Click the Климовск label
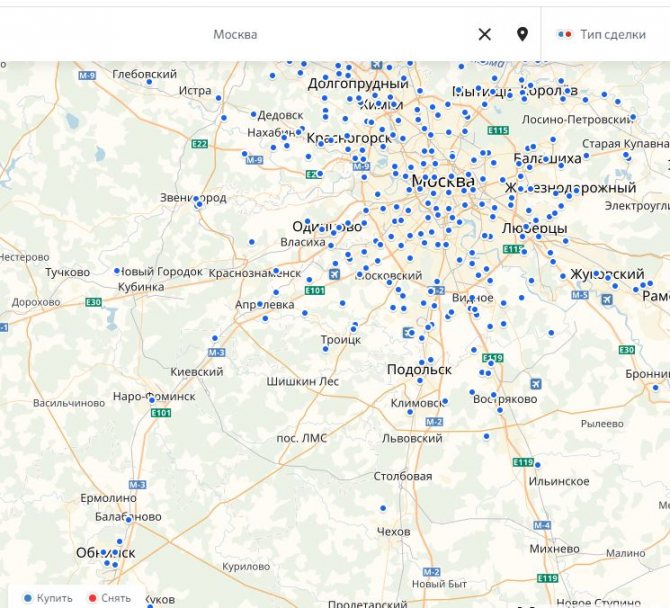This screenshot has width=670, height=608. pos(418,403)
